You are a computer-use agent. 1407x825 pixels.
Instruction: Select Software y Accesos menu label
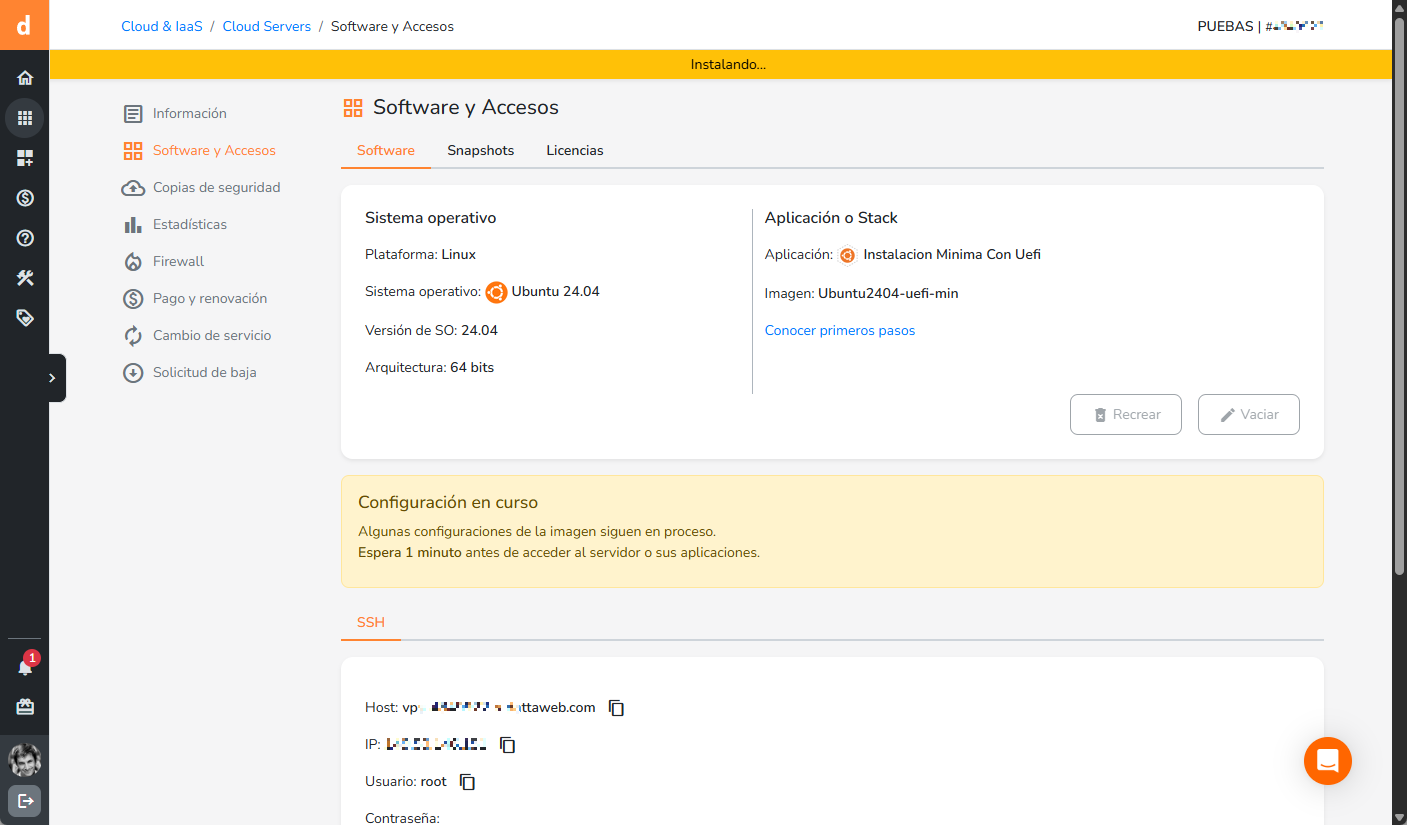point(214,151)
